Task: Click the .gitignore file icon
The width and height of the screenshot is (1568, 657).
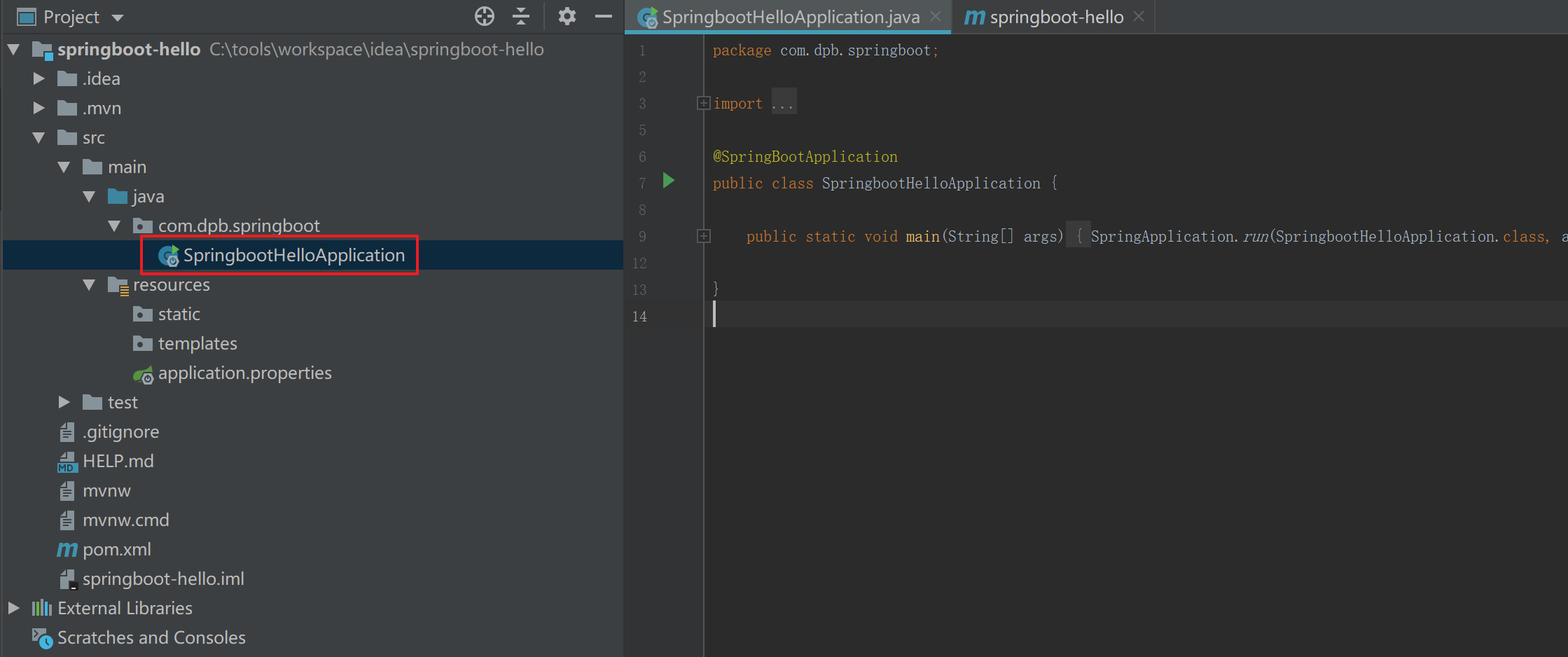Action: click(x=67, y=432)
